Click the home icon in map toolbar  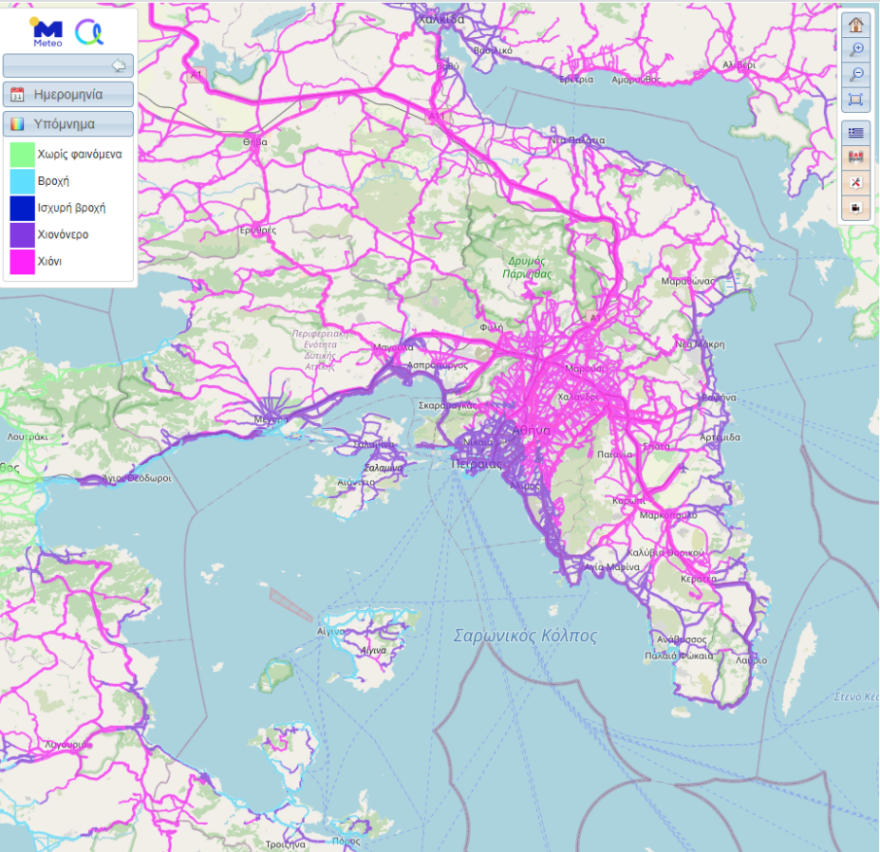tap(855, 24)
